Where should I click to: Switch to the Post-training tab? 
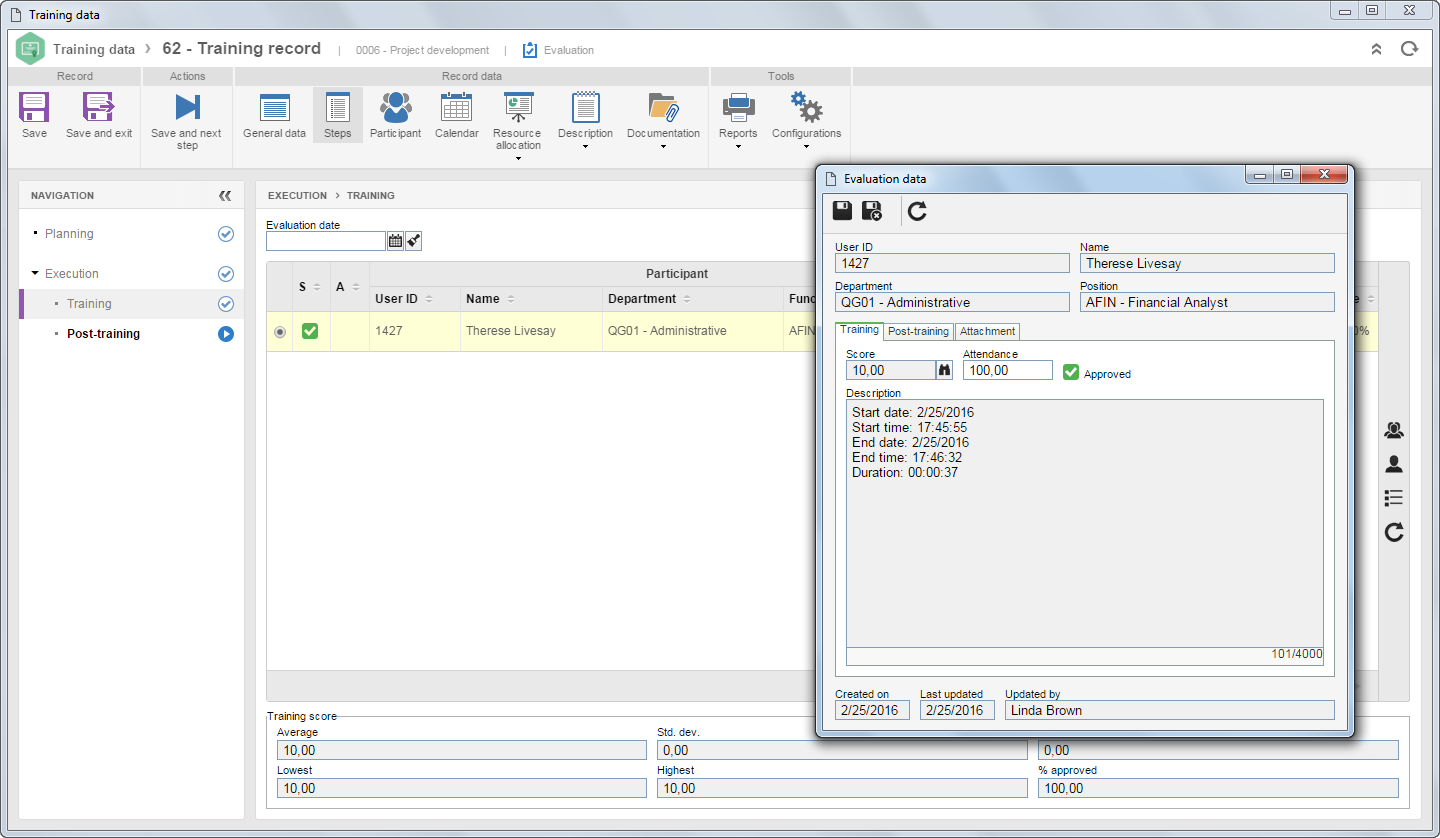pos(918,331)
